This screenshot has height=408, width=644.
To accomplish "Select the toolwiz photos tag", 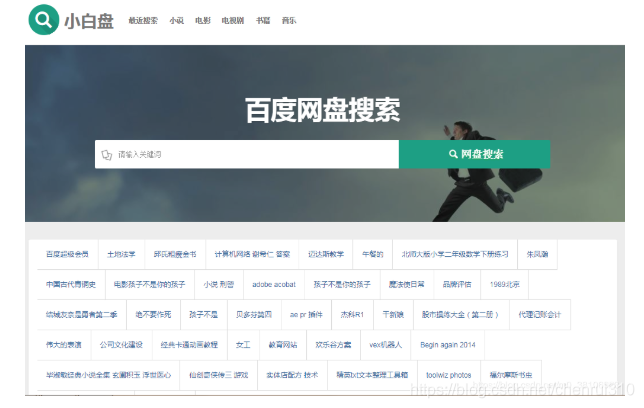I will (448, 375).
